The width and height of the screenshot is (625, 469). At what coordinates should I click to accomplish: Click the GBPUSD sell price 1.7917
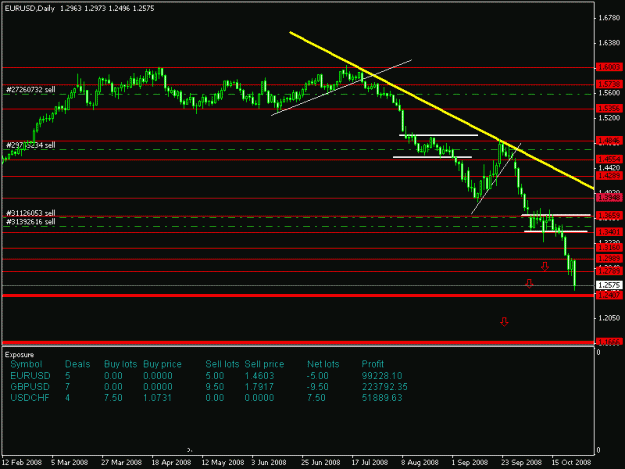click(259, 387)
